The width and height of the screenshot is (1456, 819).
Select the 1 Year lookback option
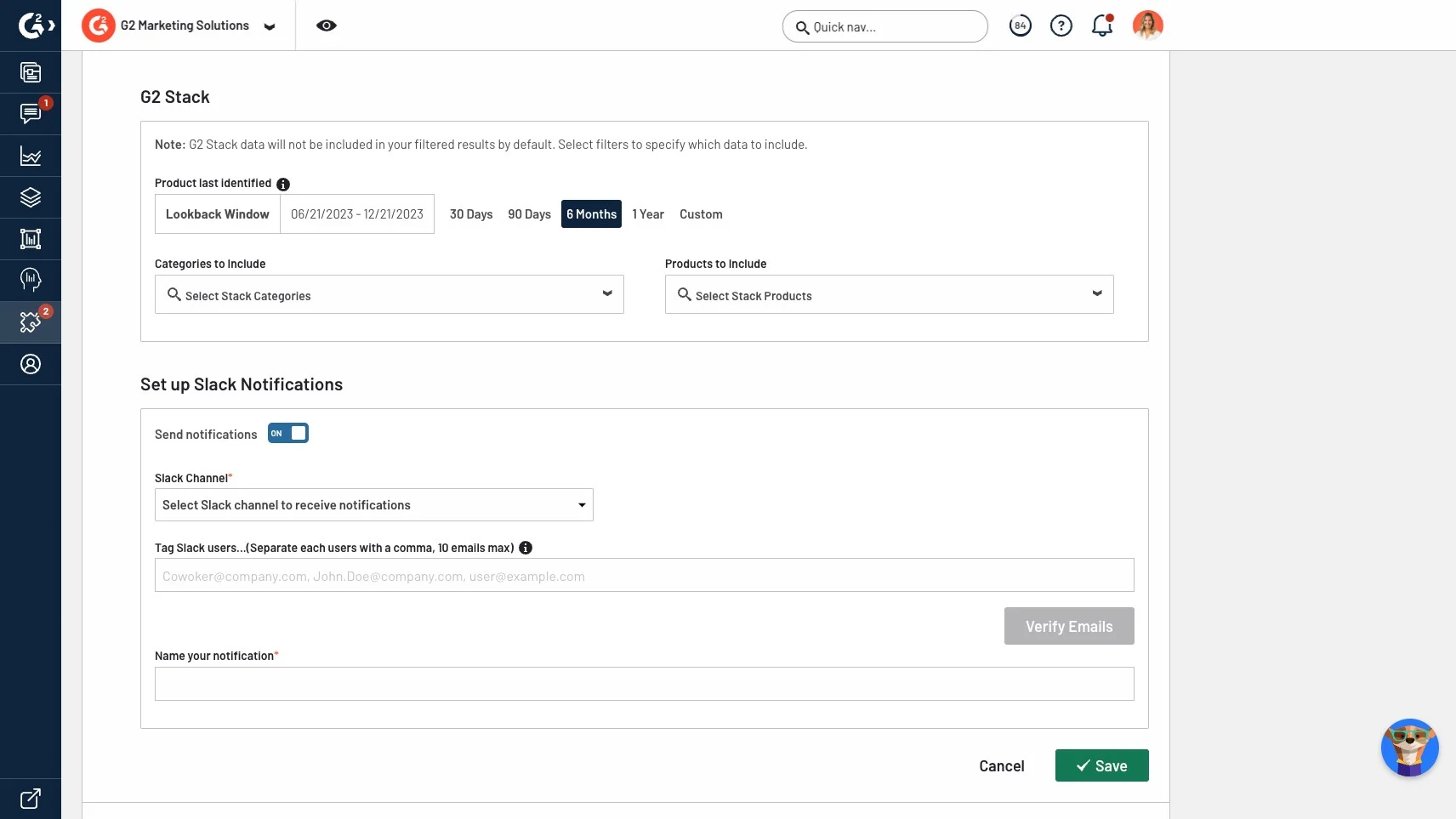coord(648,214)
